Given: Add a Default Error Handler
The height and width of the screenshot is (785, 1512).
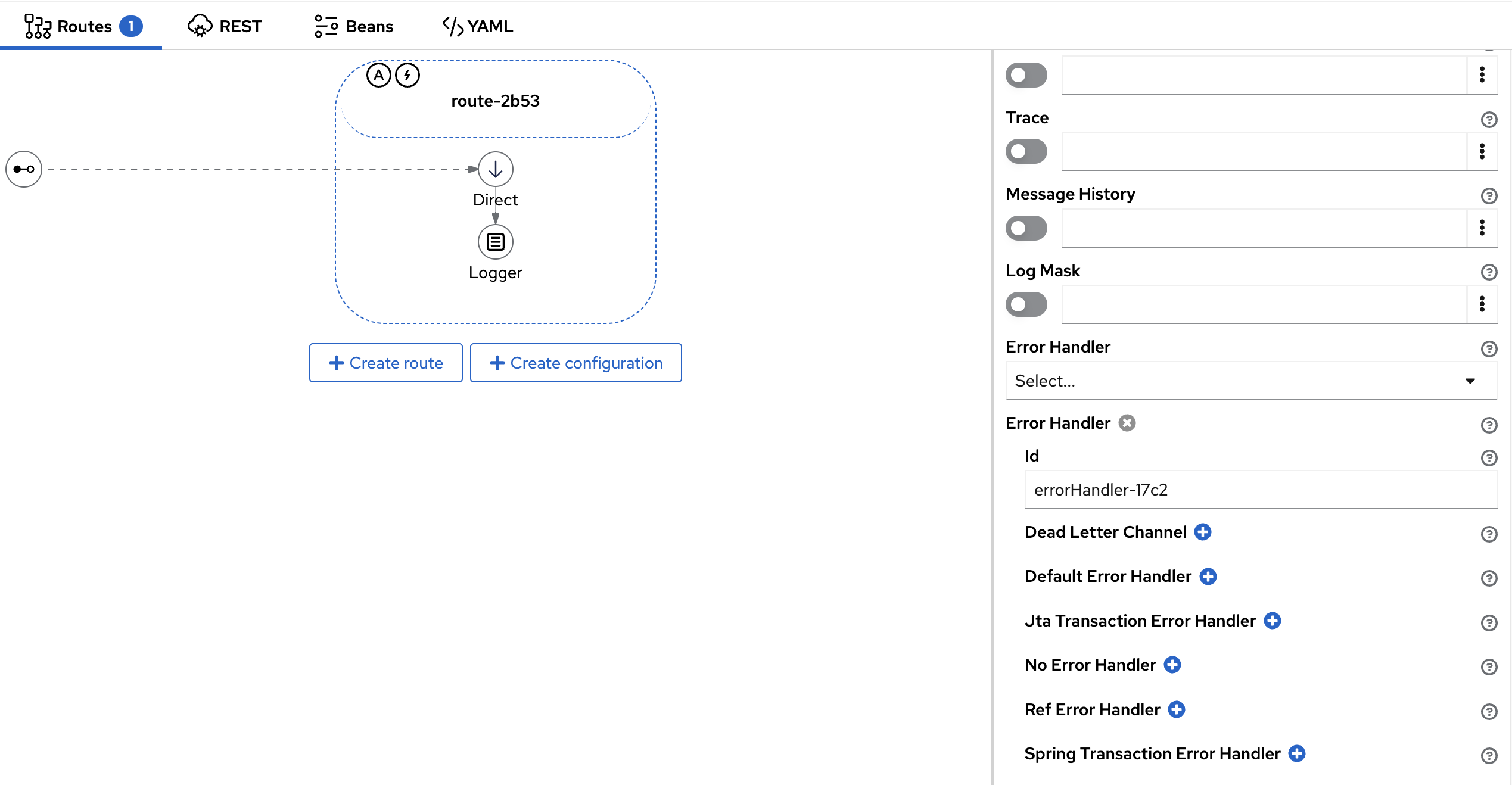Looking at the screenshot, I should 1208,577.
